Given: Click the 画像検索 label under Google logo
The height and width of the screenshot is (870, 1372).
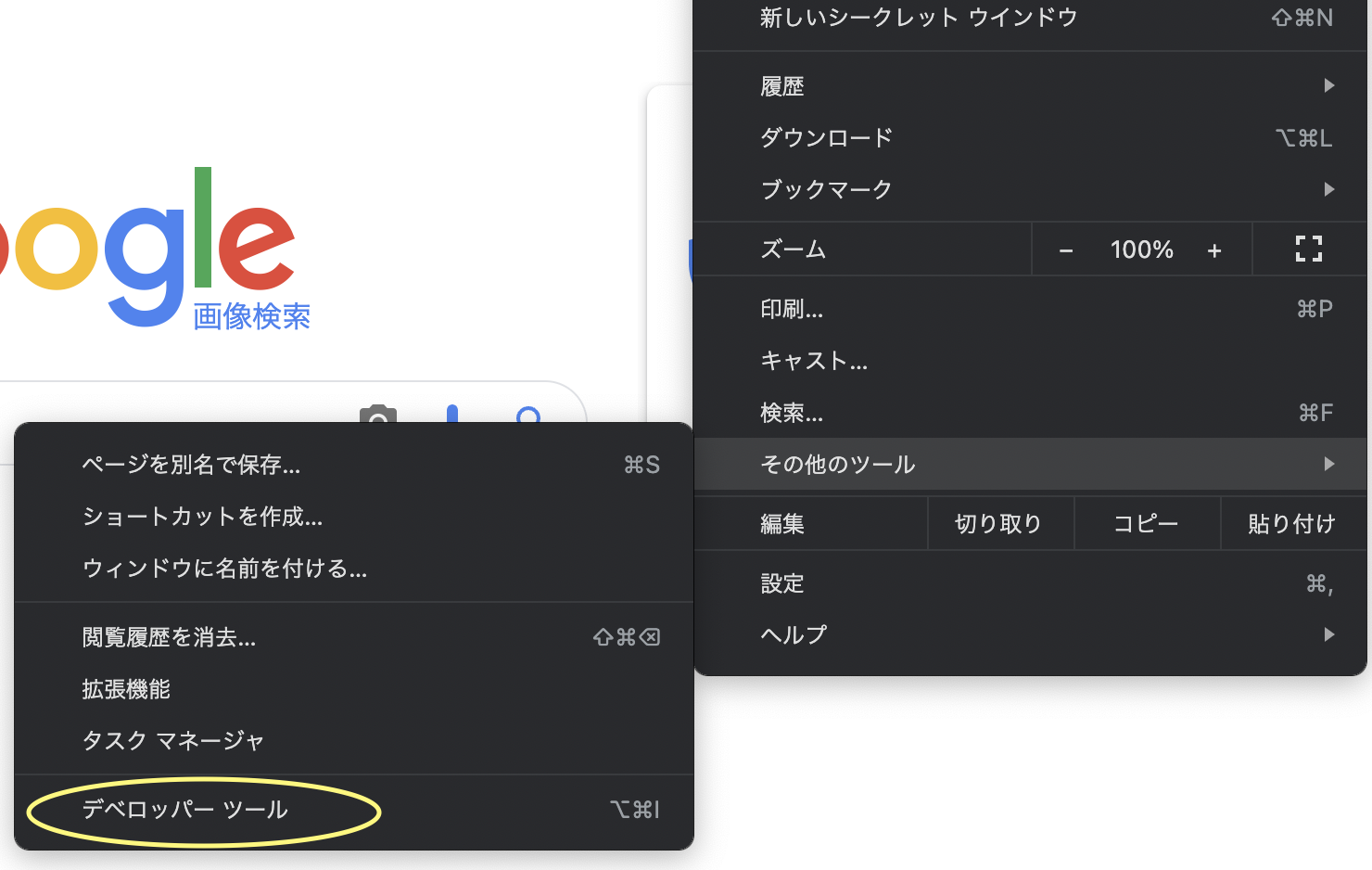Looking at the screenshot, I should [251, 316].
